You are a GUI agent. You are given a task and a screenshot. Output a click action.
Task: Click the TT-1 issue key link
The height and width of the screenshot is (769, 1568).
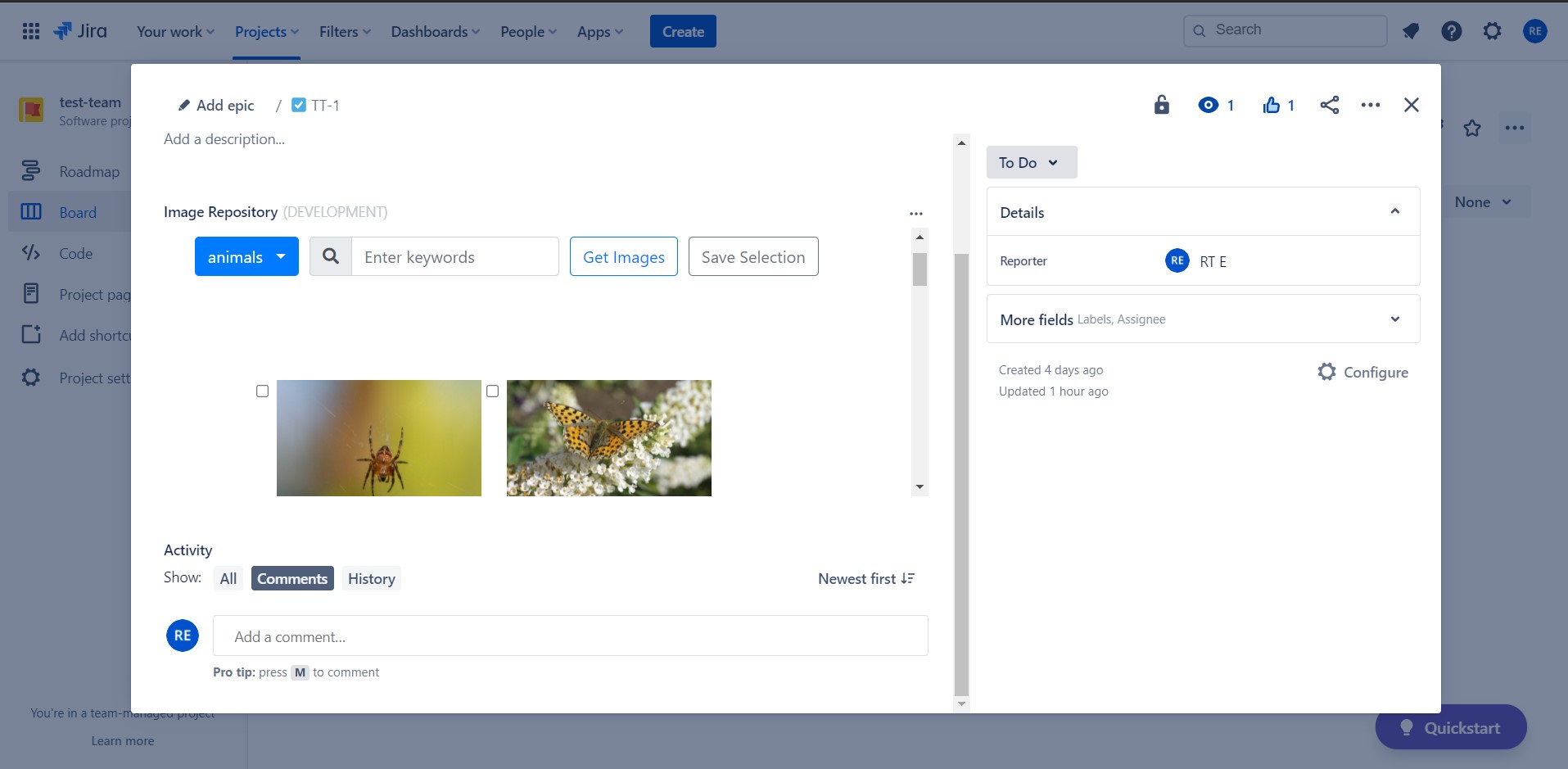325,105
